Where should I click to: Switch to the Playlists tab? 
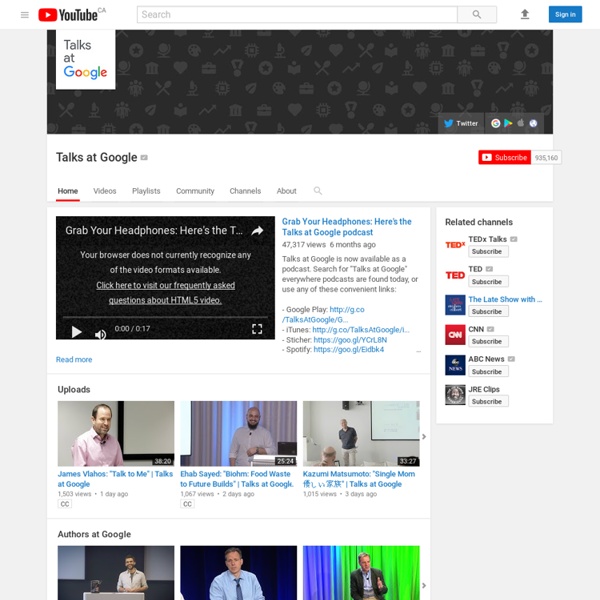[146, 191]
